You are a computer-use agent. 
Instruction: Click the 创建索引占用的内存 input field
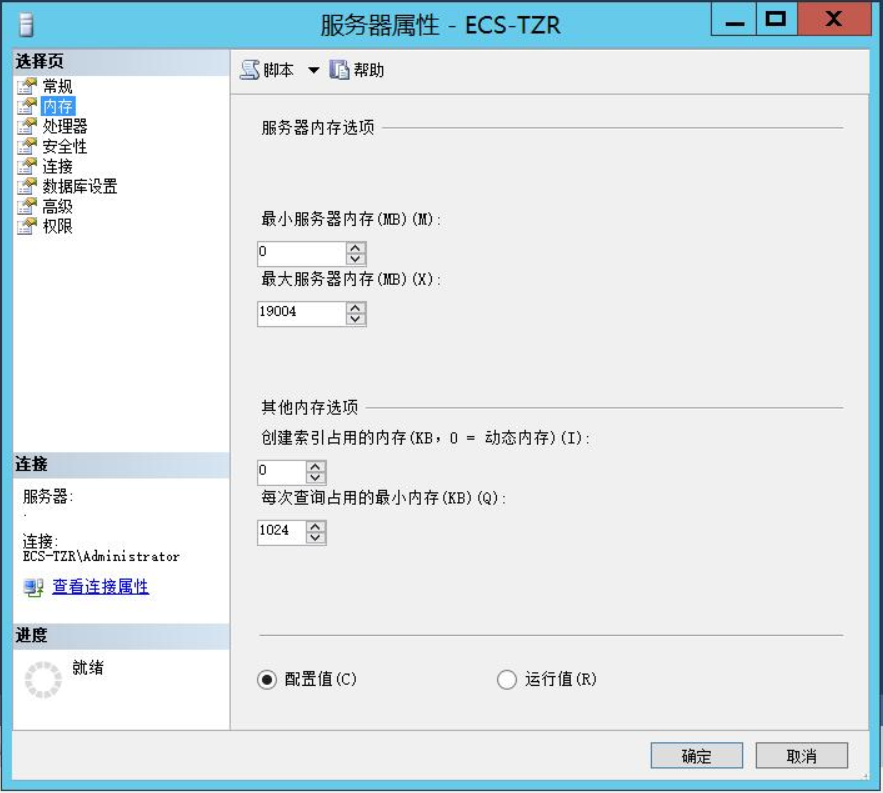point(281,472)
